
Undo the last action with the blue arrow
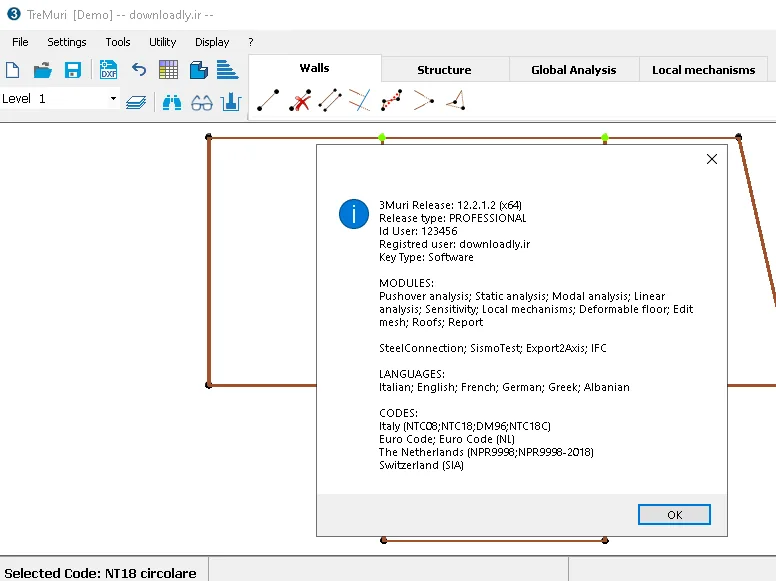139,70
